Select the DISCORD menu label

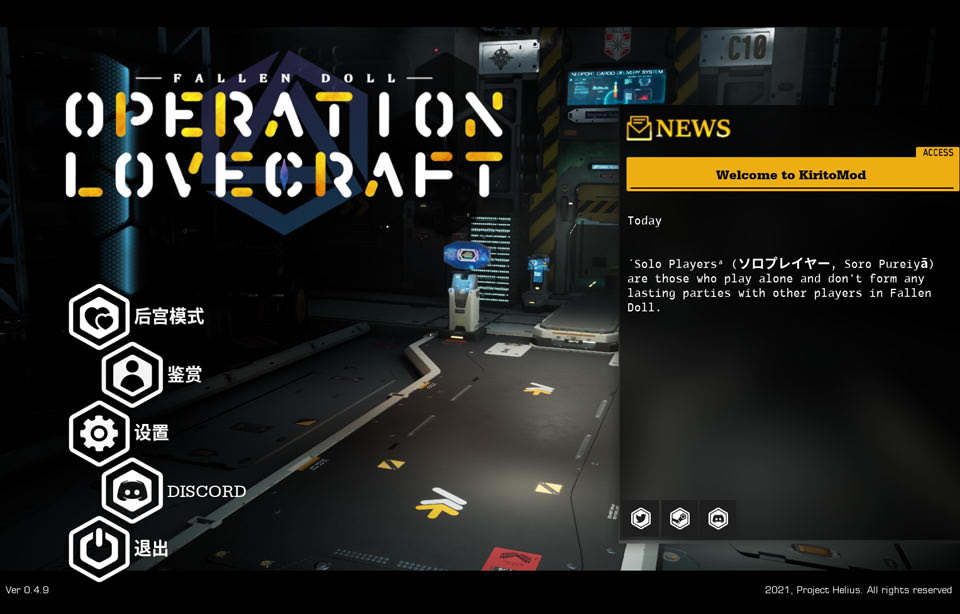[207, 491]
